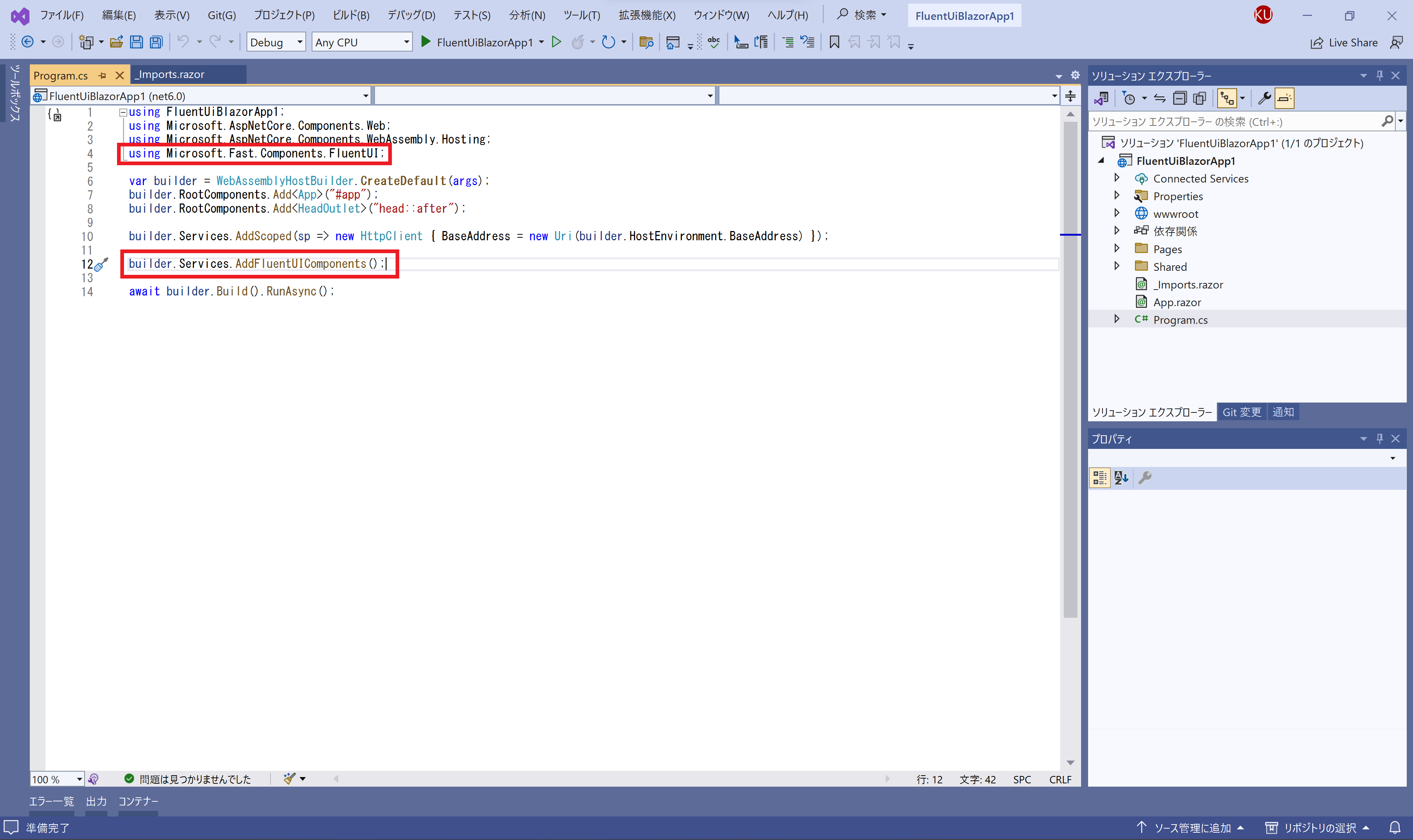Toggle Preview Selected Items in Solution Explorer
Screen dimensions: 1413x840
click(1285, 99)
